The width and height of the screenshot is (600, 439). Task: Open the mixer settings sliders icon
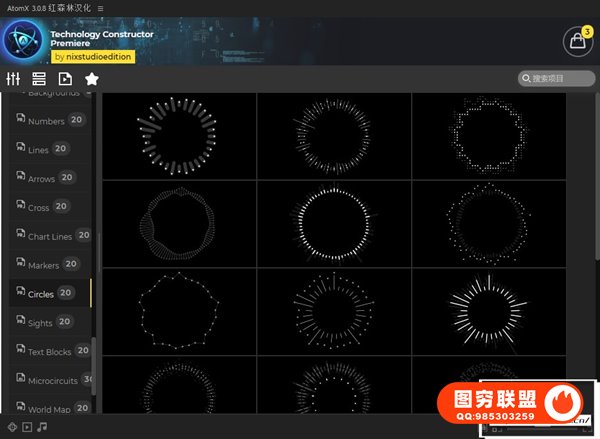point(13,79)
